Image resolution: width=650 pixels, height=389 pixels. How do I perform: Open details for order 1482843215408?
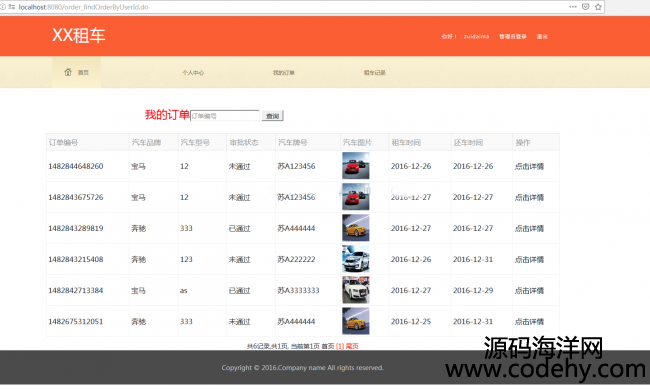coord(529,260)
